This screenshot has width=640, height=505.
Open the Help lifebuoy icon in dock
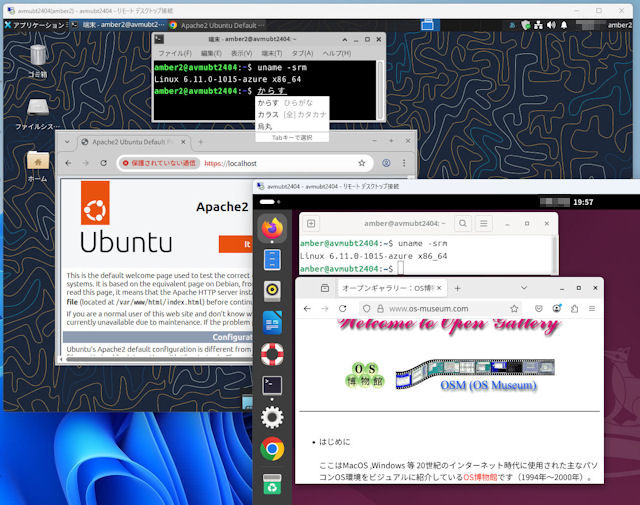point(272,354)
